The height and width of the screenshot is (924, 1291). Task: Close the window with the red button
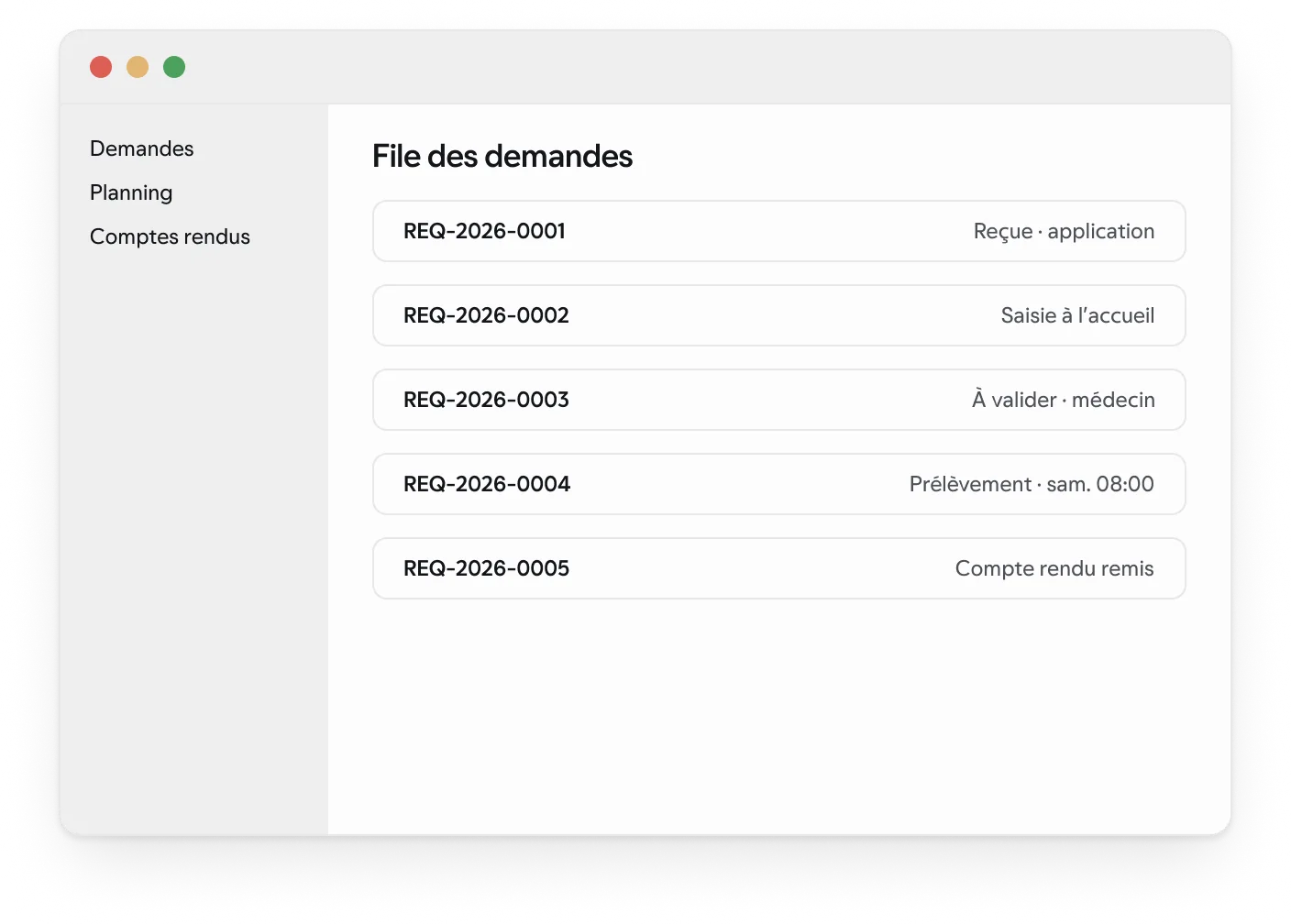101,67
